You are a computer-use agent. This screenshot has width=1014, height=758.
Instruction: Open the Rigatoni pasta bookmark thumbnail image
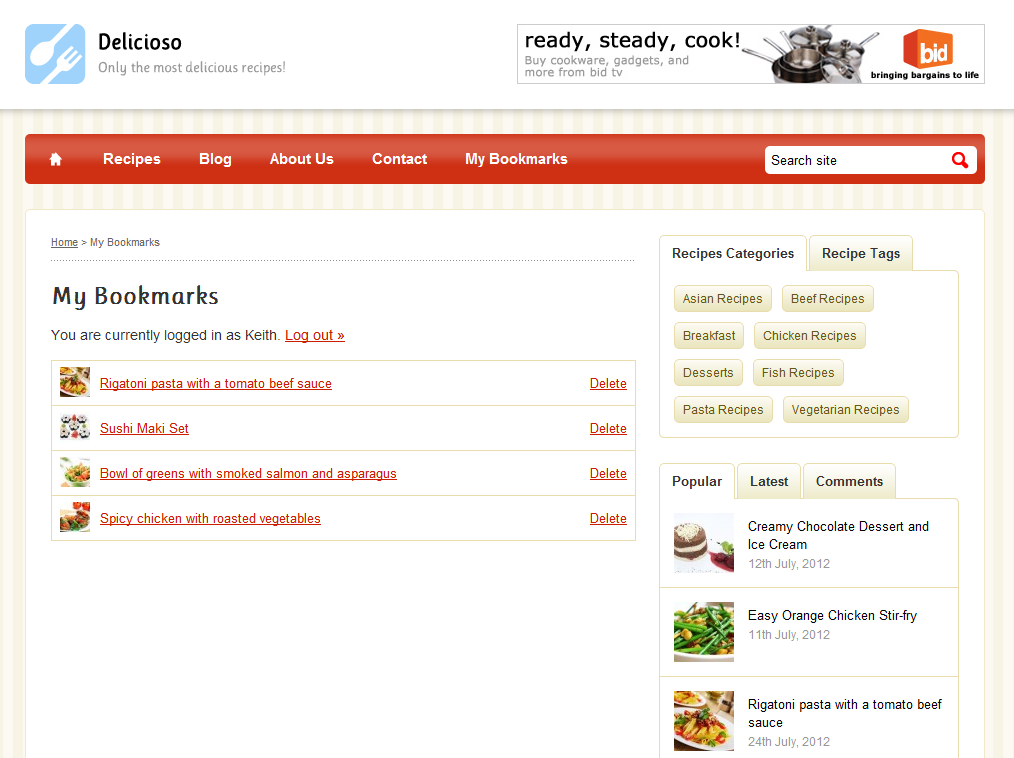pyautogui.click(x=75, y=382)
